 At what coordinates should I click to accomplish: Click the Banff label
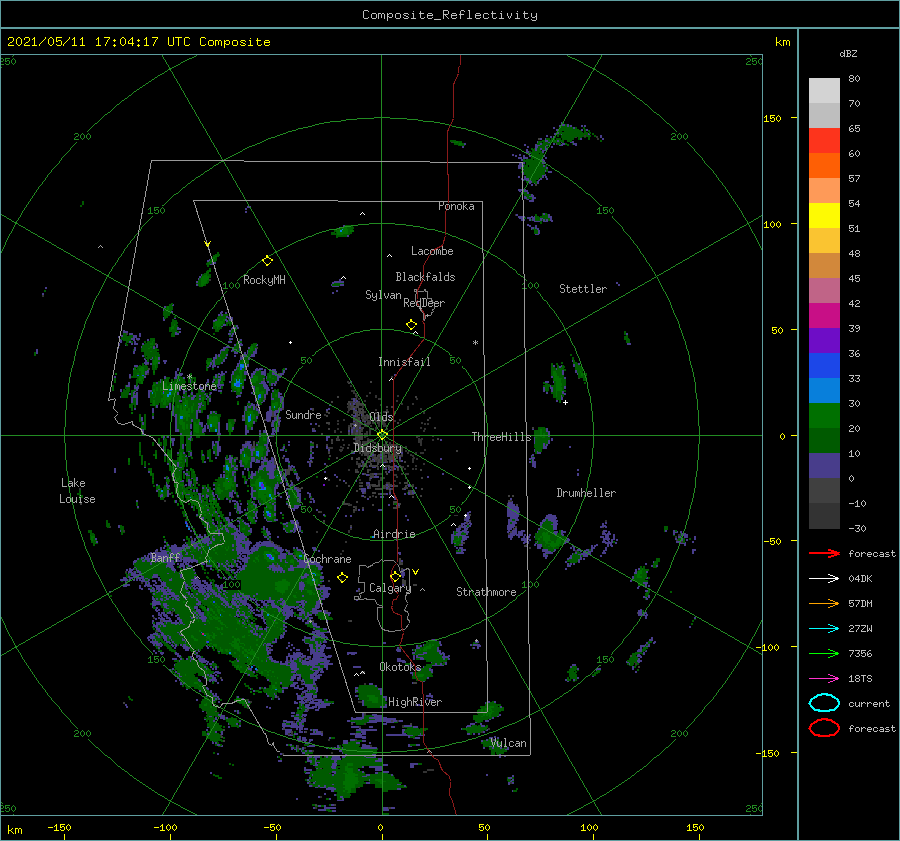(165, 557)
